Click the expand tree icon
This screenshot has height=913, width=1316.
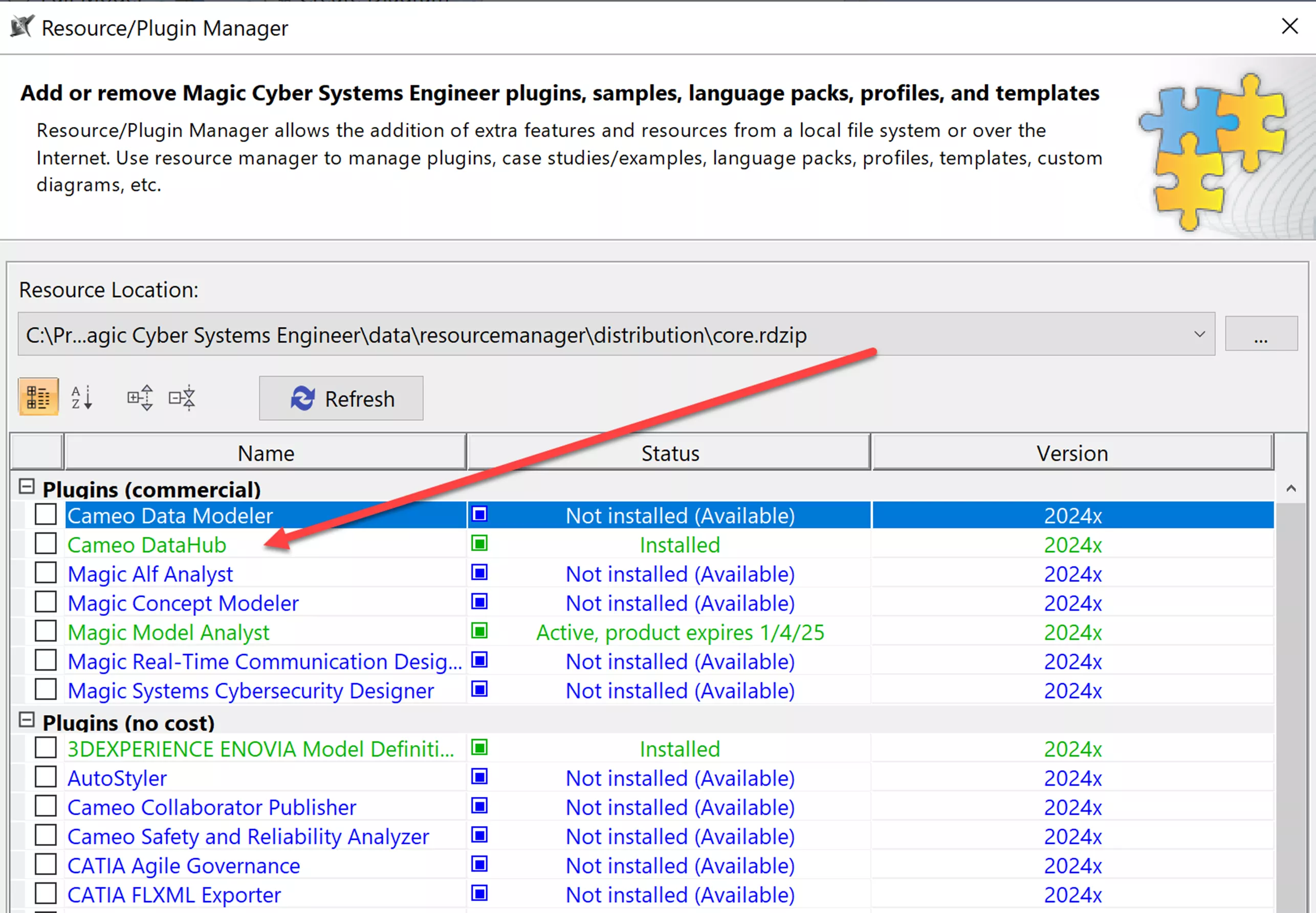140,398
